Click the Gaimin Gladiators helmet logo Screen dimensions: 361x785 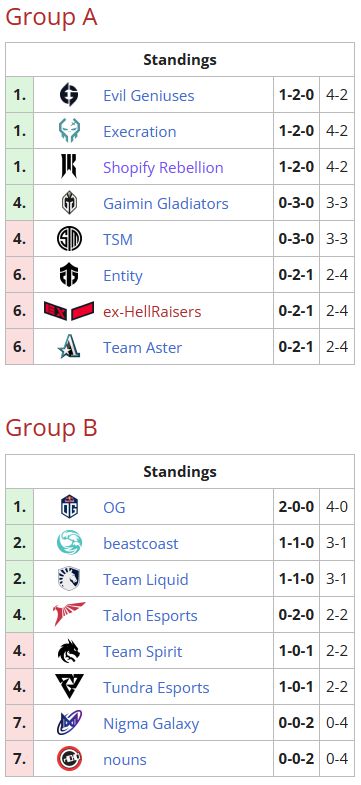pos(69,203)
